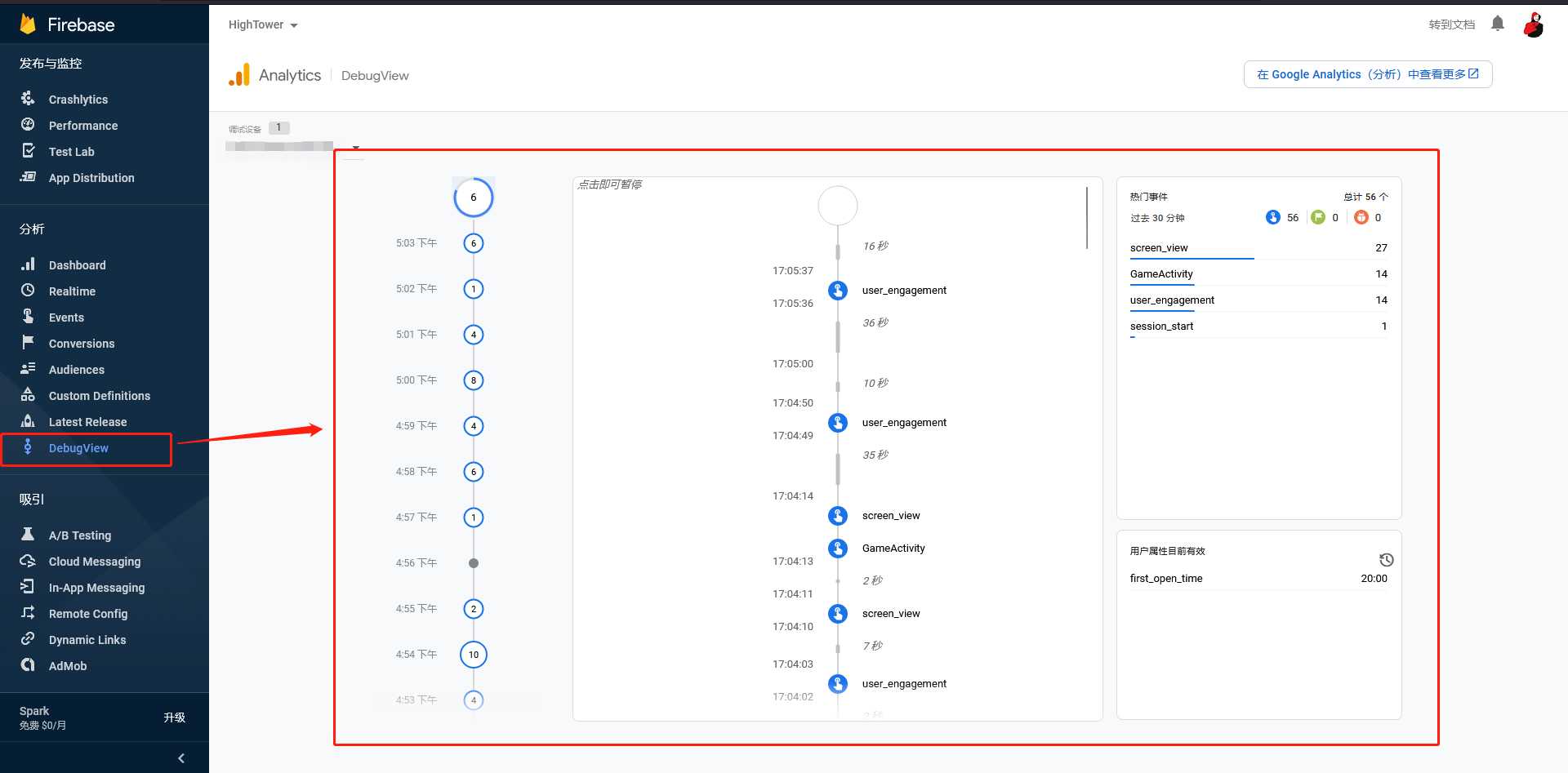This screenshot has width=1568, height=773.
Task: Open the notifications bell
Action: (1497, 24)
